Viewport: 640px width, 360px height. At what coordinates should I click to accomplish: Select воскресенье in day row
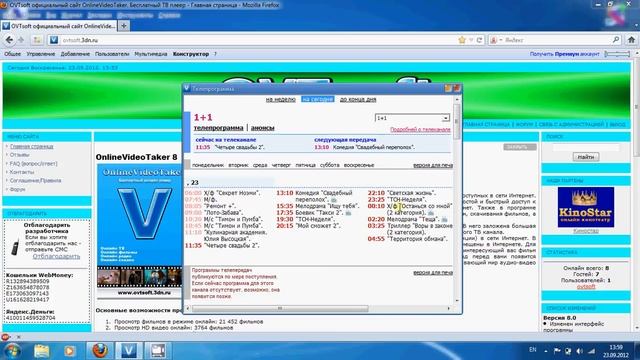(359, 165)
